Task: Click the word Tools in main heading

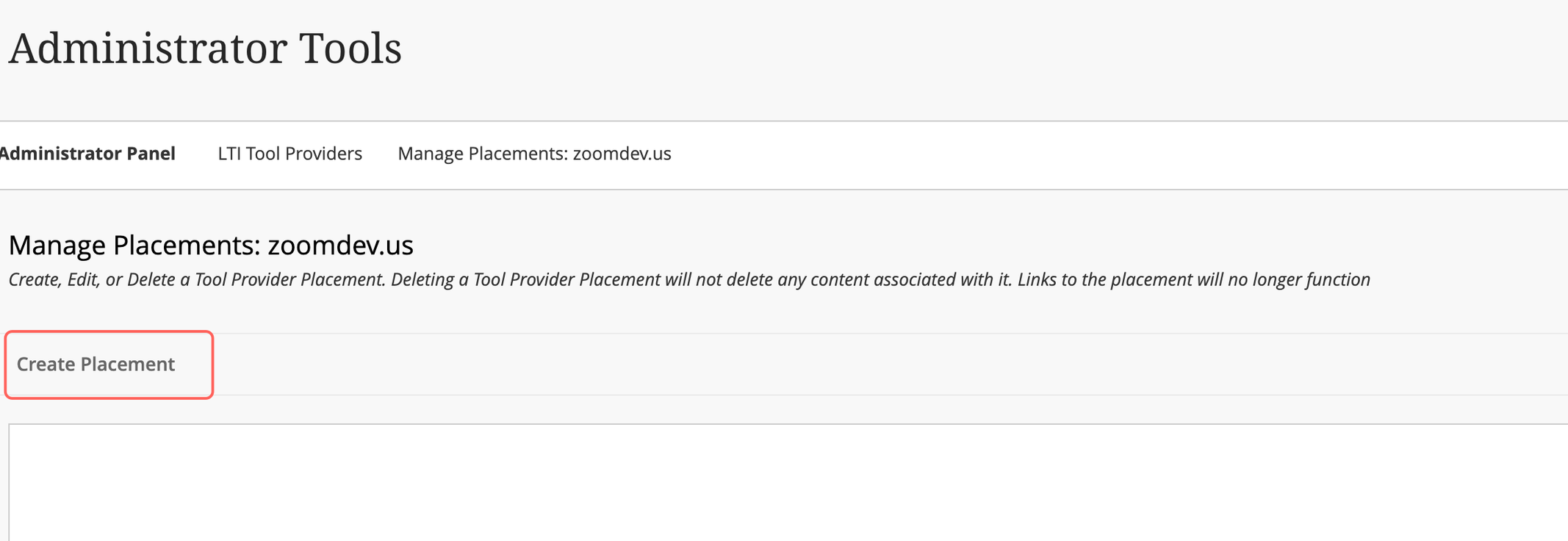Action: click(350, 49)
